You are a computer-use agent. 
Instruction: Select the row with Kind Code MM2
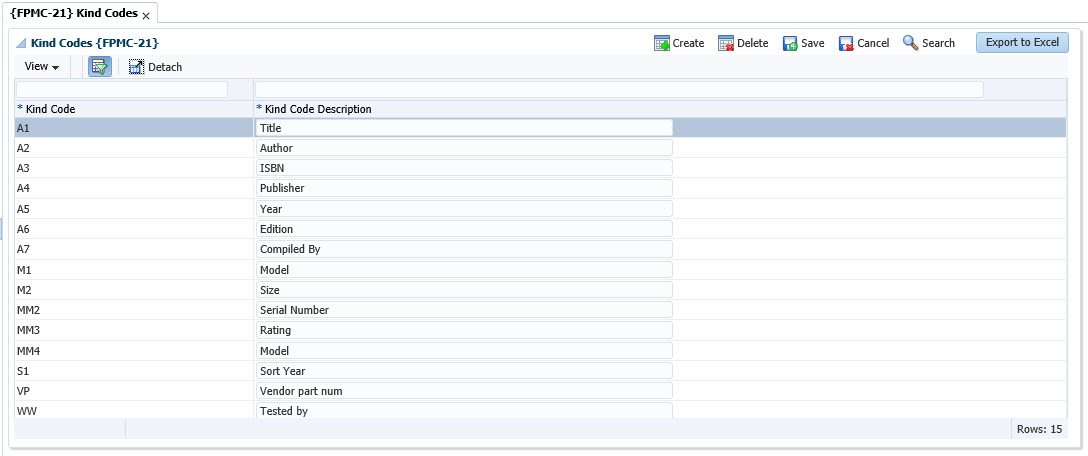[130, 310]
